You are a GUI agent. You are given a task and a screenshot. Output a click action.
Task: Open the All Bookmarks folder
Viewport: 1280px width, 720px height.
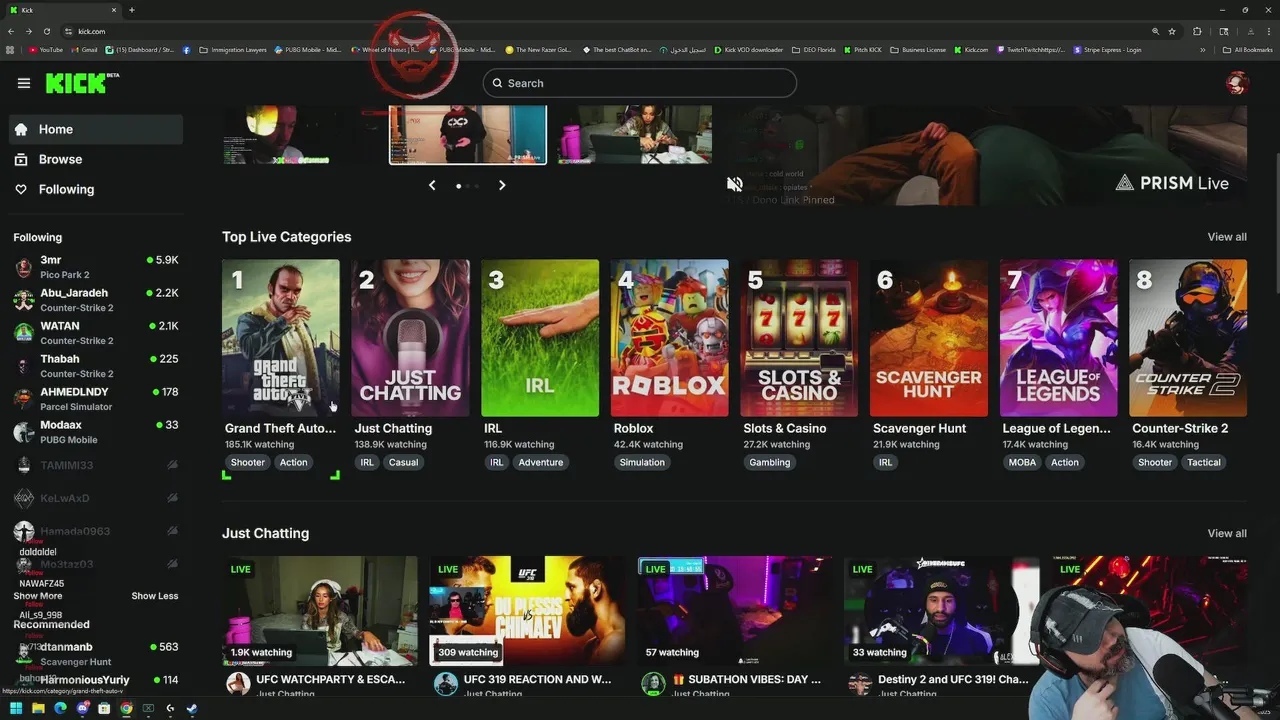click(1247, 50)
